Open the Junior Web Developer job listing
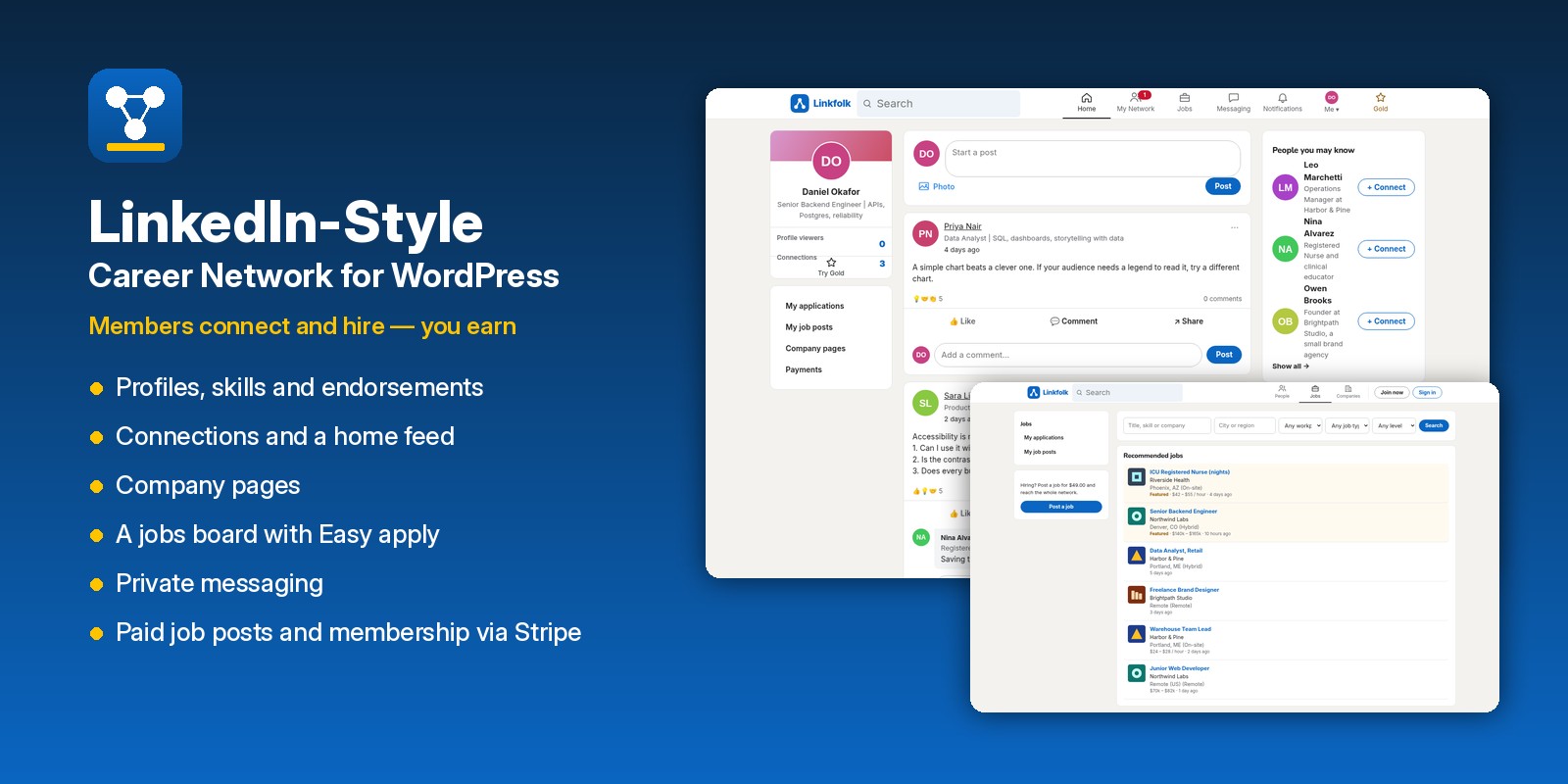1568x784 pixels. [x=1179, y=668]
